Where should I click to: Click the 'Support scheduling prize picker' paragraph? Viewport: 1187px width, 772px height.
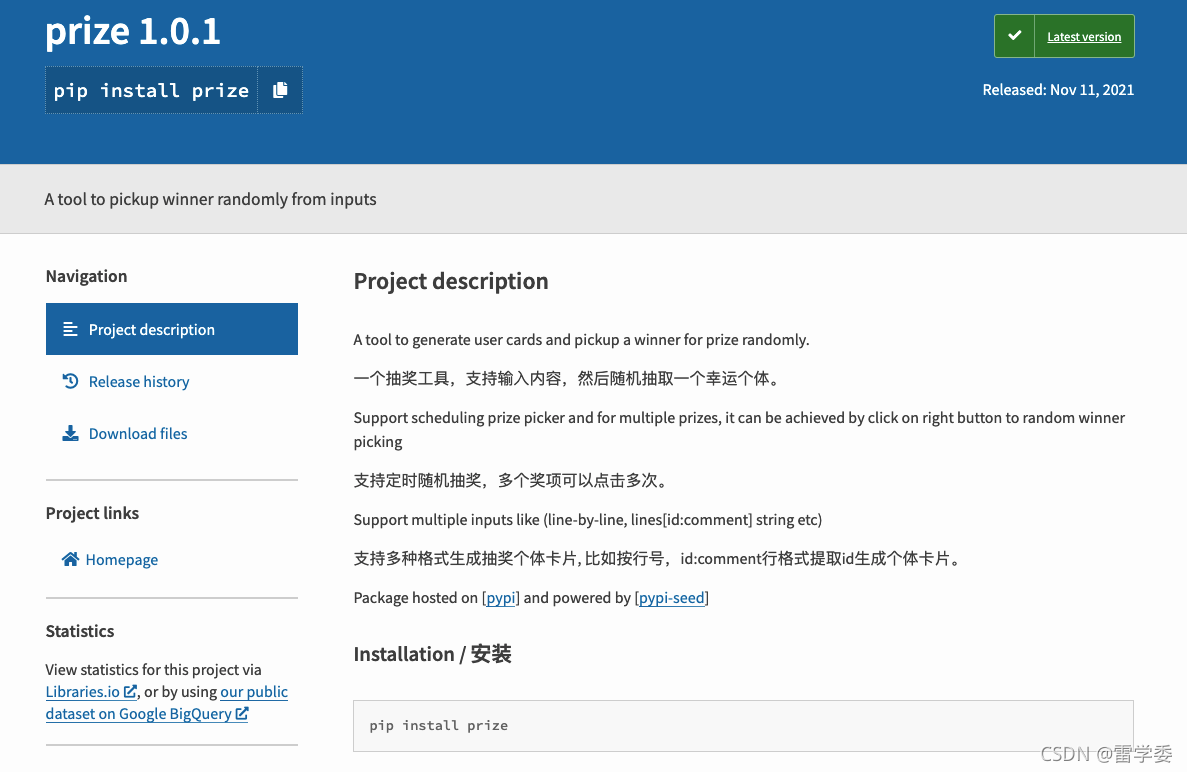(x=739, y=429)
